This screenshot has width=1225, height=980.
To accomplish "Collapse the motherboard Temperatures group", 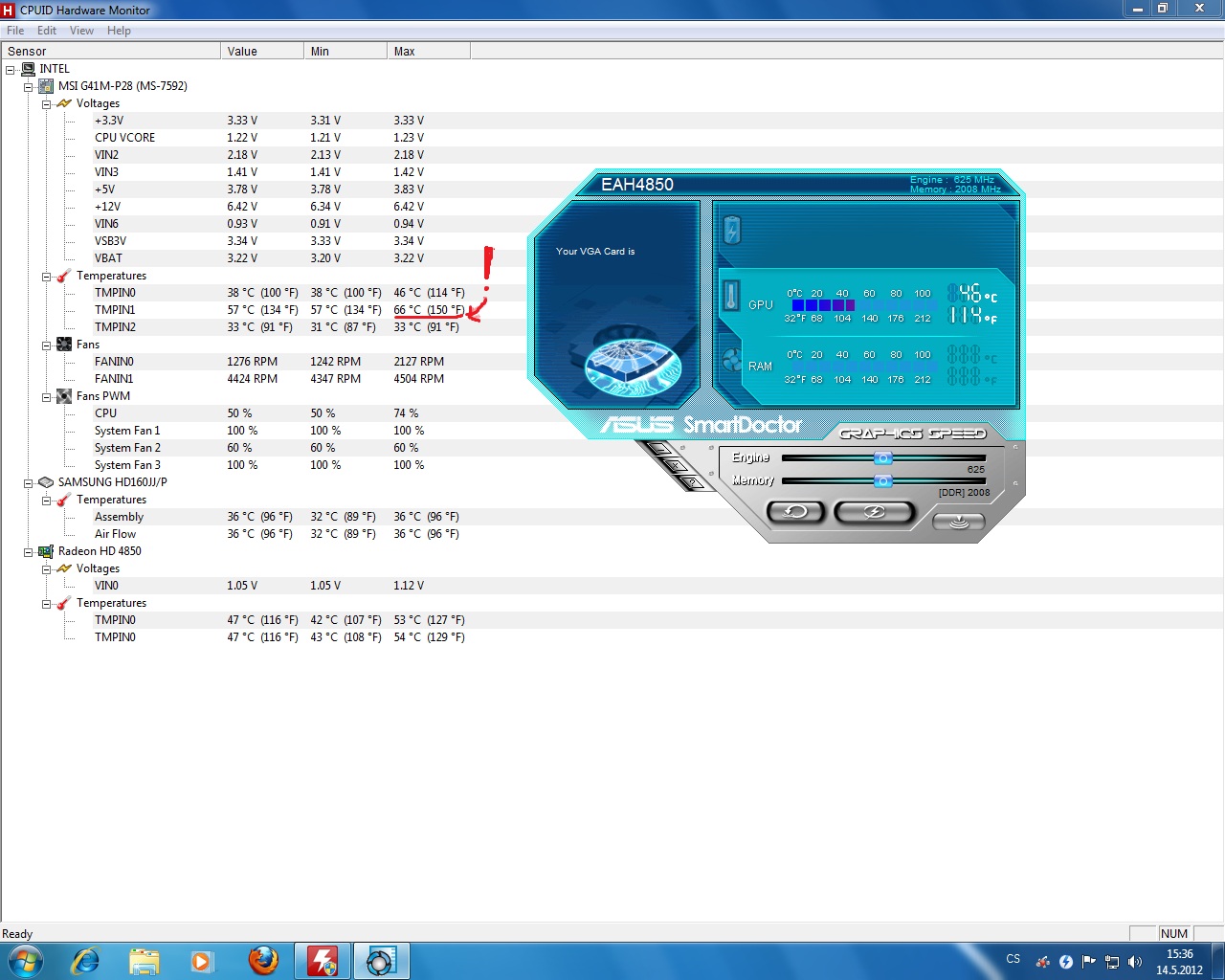I will point(46,277).
